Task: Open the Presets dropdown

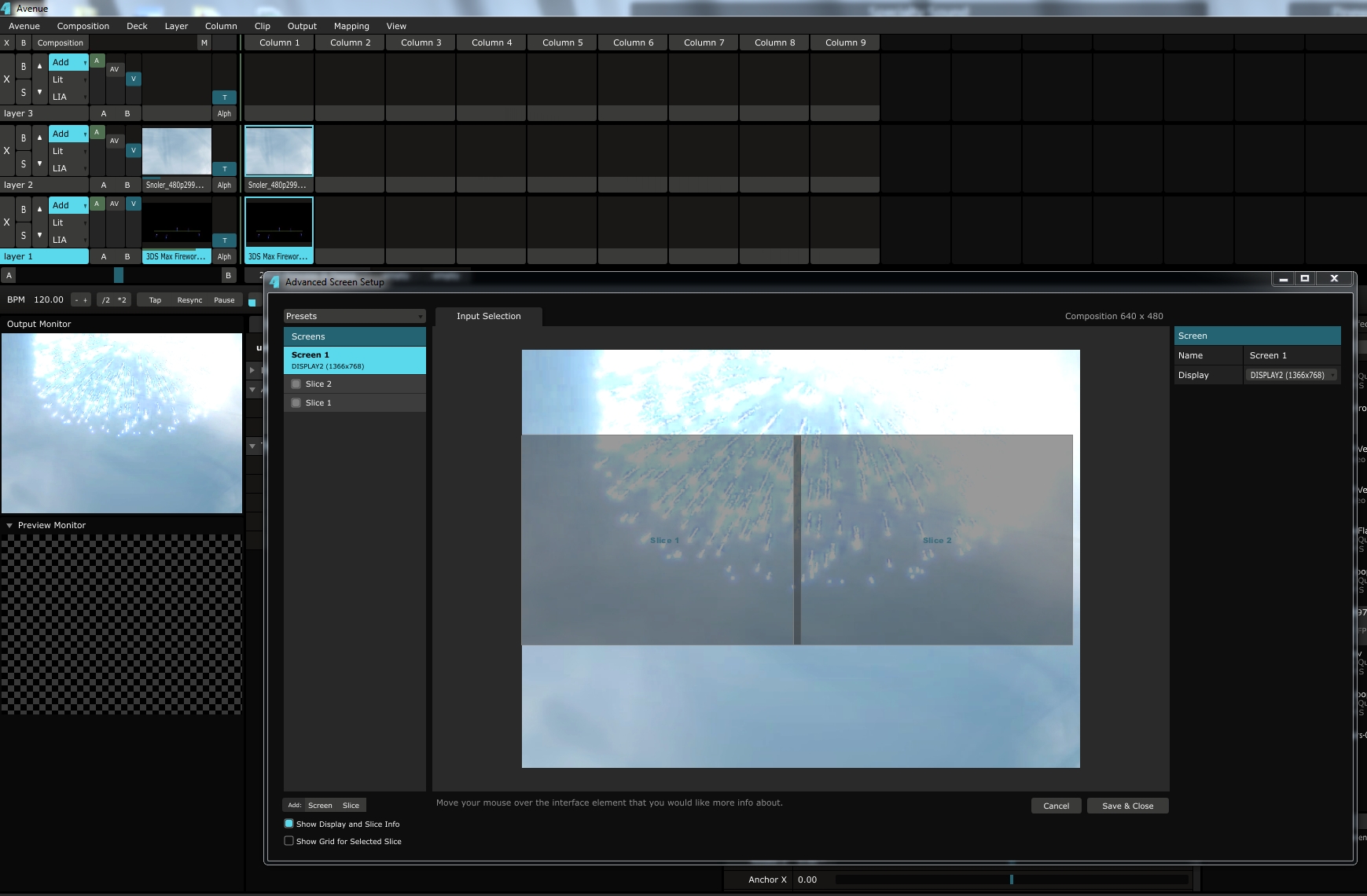Action: pyautogui.click(x=355, y=316)
